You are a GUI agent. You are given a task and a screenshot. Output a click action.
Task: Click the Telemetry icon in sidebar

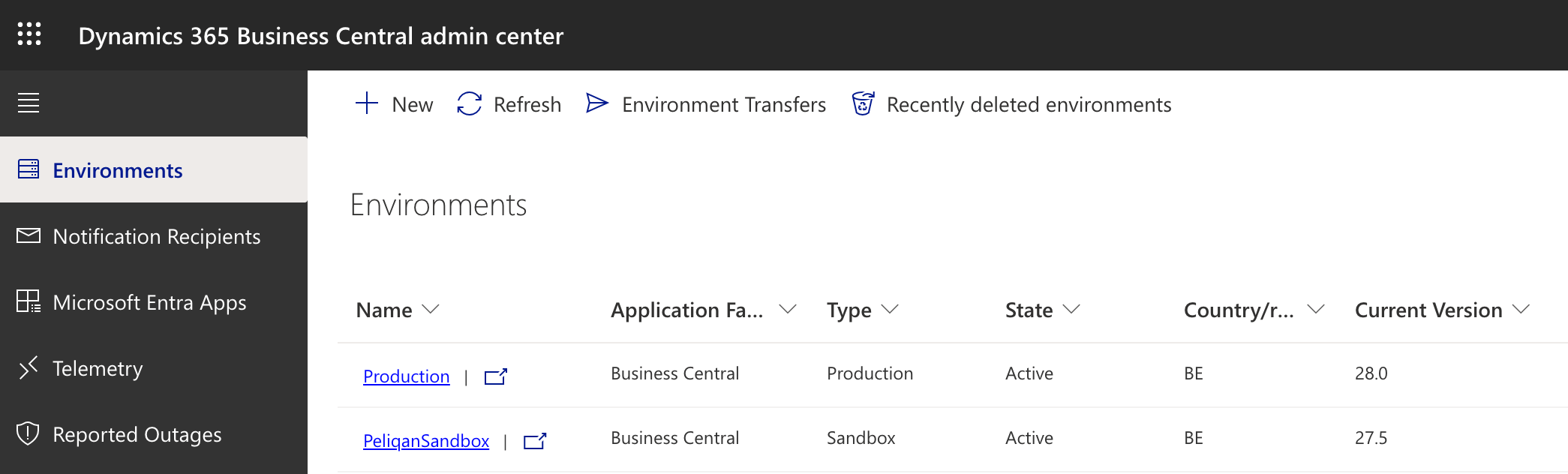click(29, 367)
